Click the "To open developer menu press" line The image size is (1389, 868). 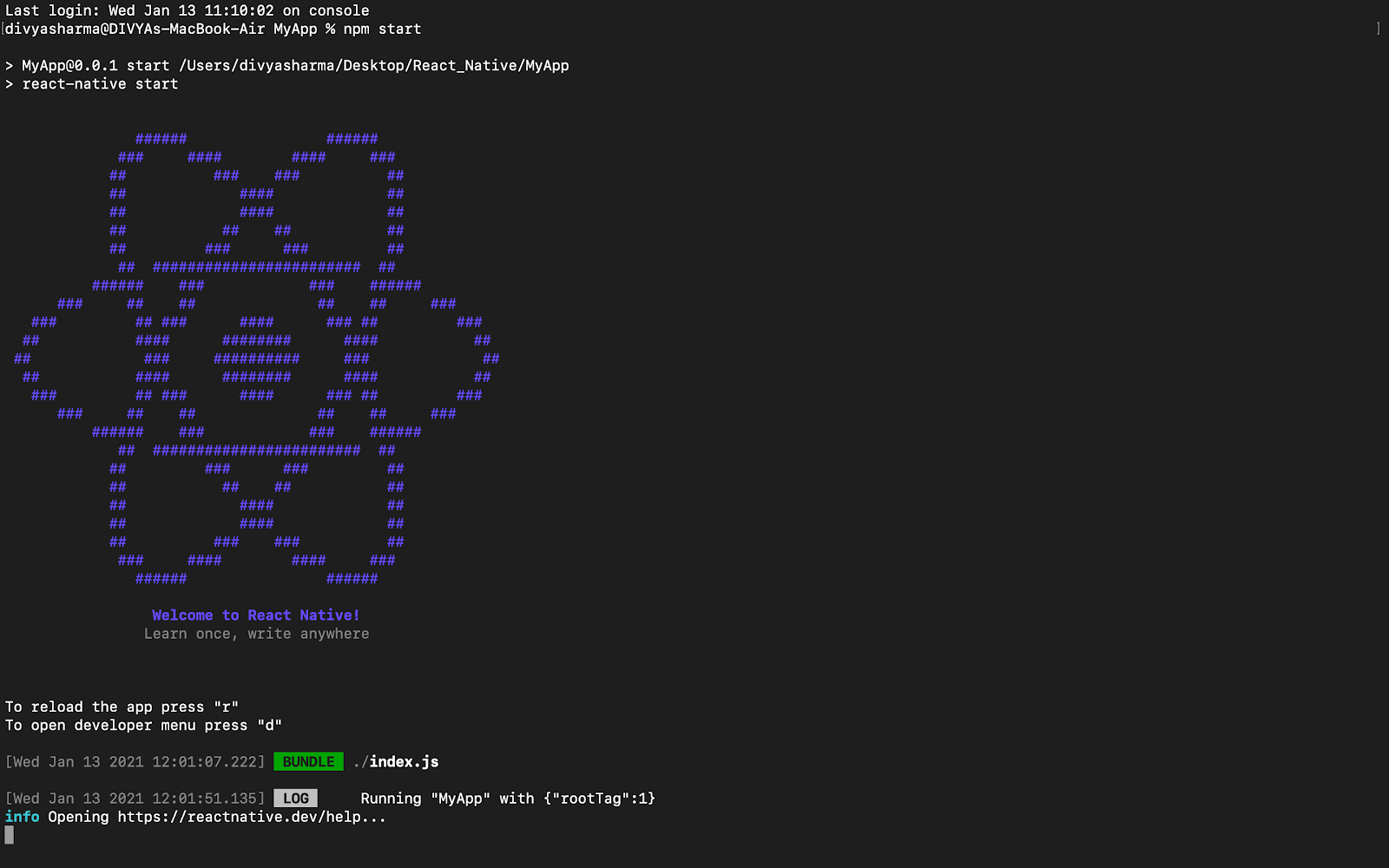coord(143,725)
